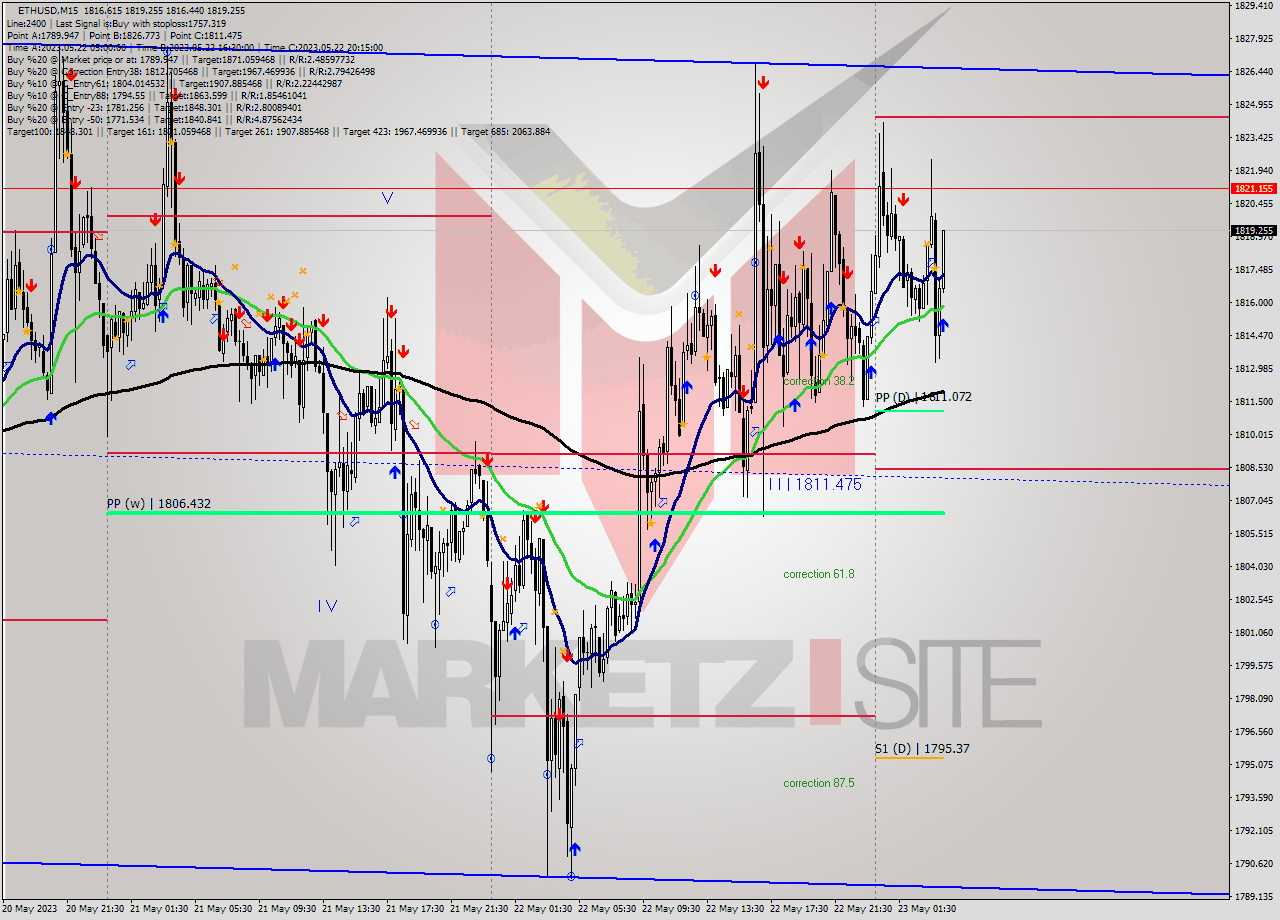Click the 'Target 685: 2063.884' text
1280x920 pixels.
tap(505, 131)
